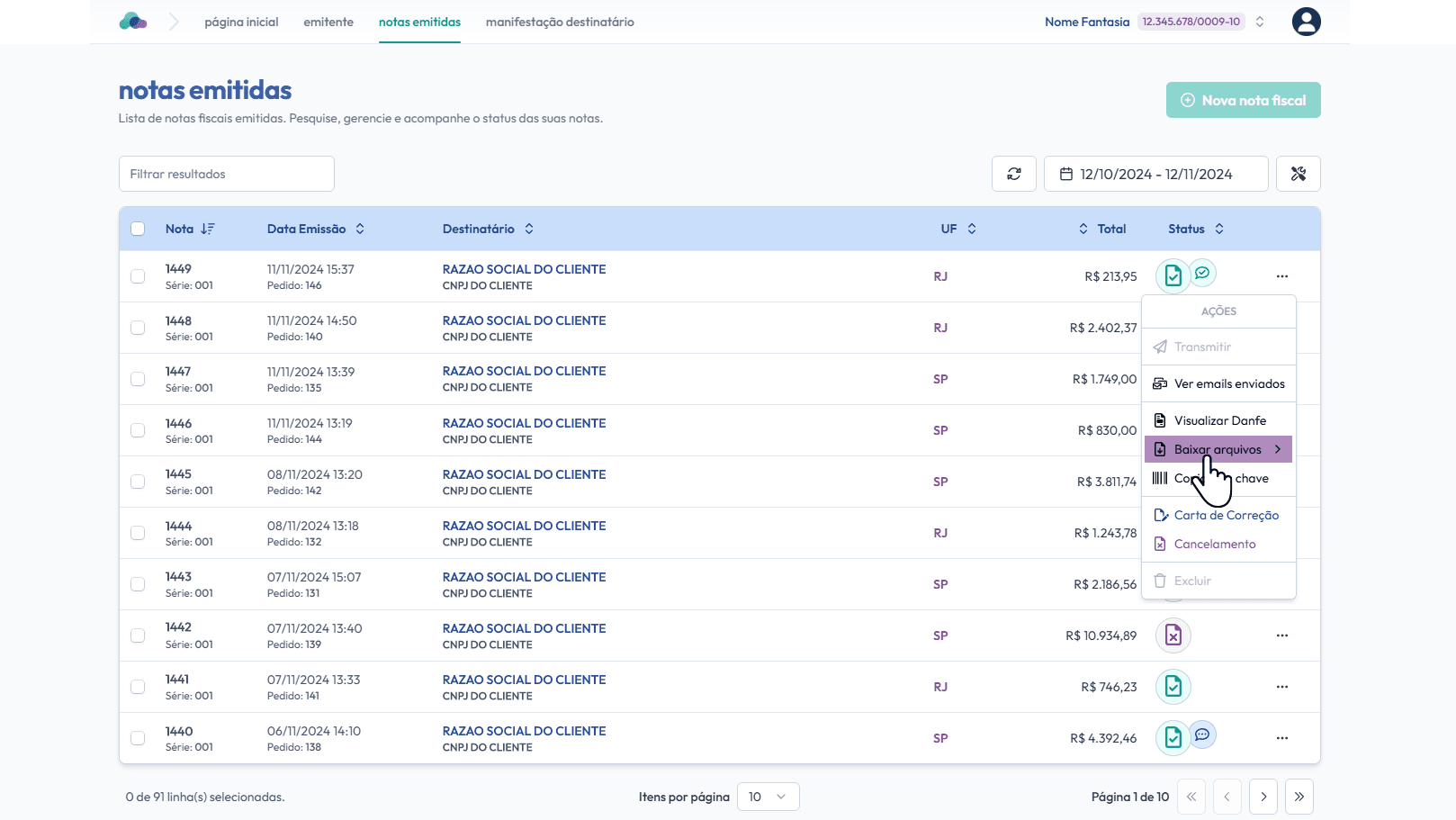Go to last page double-chevron button
Screen dimensions: 1456x820
pos(1299,797)
